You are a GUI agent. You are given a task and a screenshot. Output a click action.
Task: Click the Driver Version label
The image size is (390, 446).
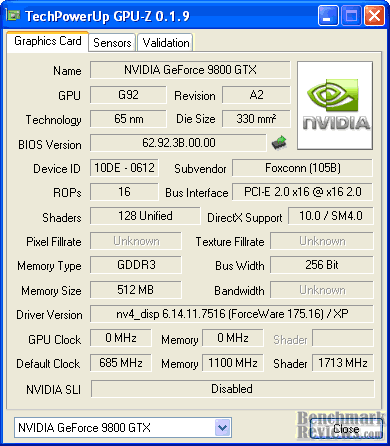pyautogui.click(x=49, y=315)
